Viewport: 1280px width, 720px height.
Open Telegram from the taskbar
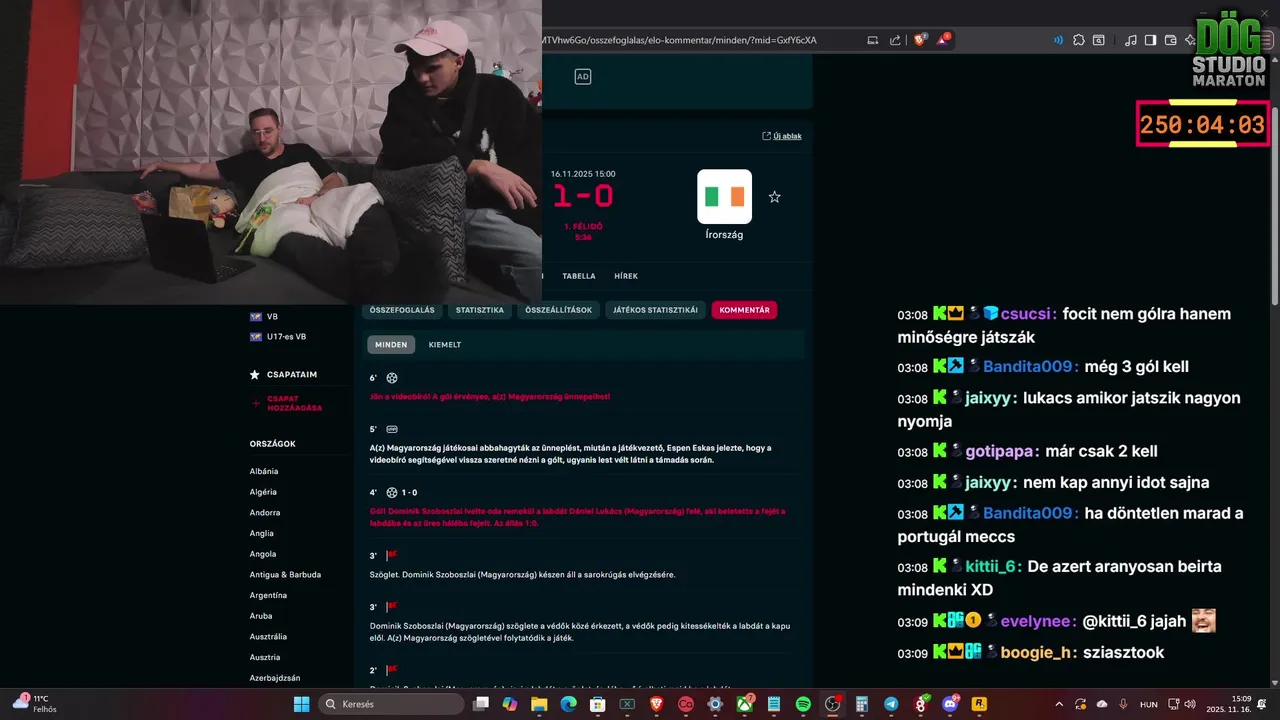pos(891,704)
